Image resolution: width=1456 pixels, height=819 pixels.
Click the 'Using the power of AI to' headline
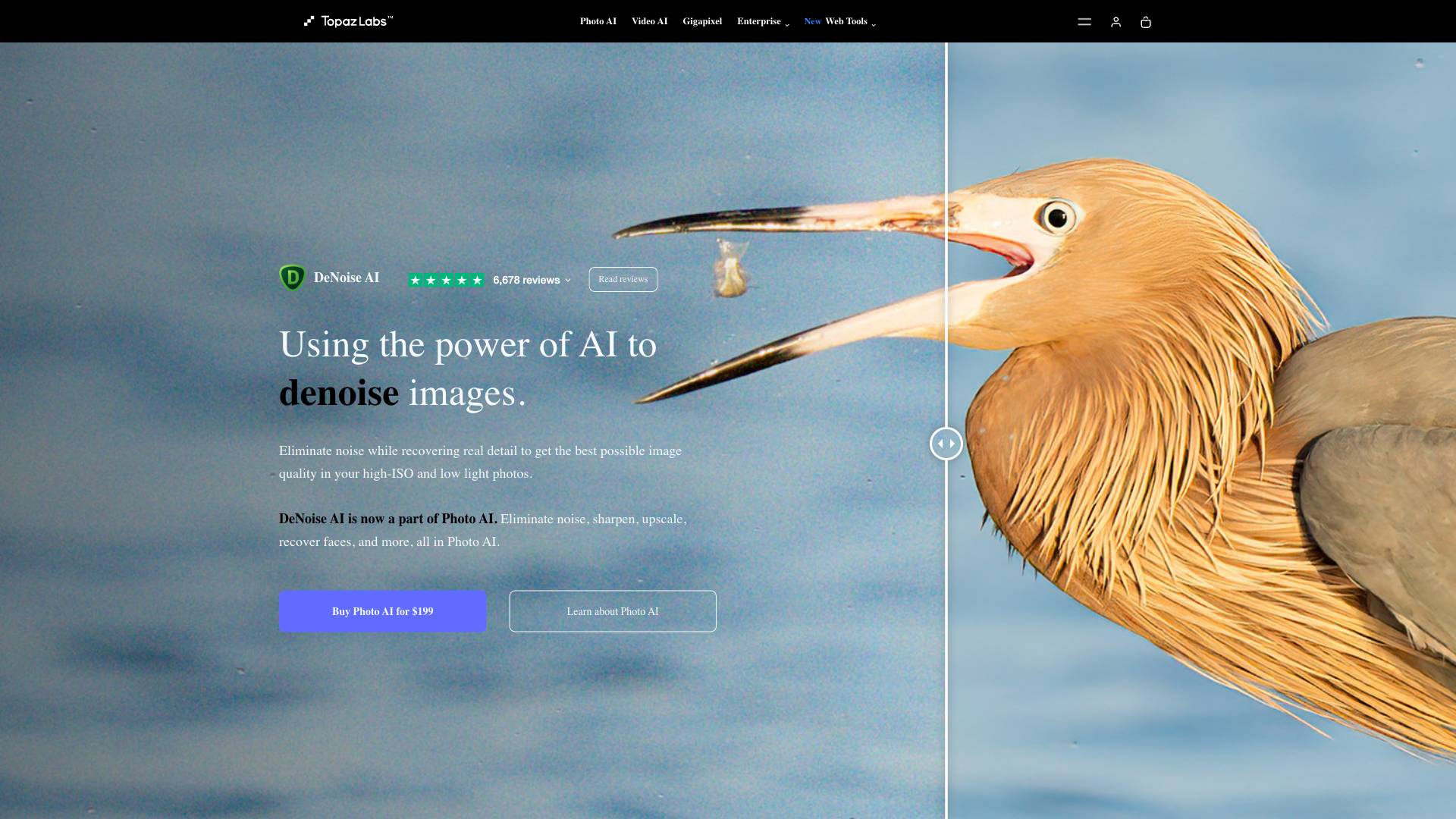(468, 344)
